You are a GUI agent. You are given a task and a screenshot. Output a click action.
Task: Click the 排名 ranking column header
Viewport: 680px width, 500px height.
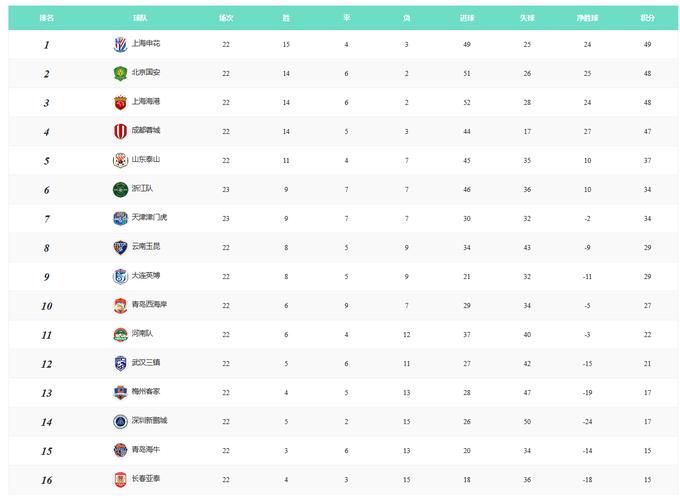coord(47,17)
